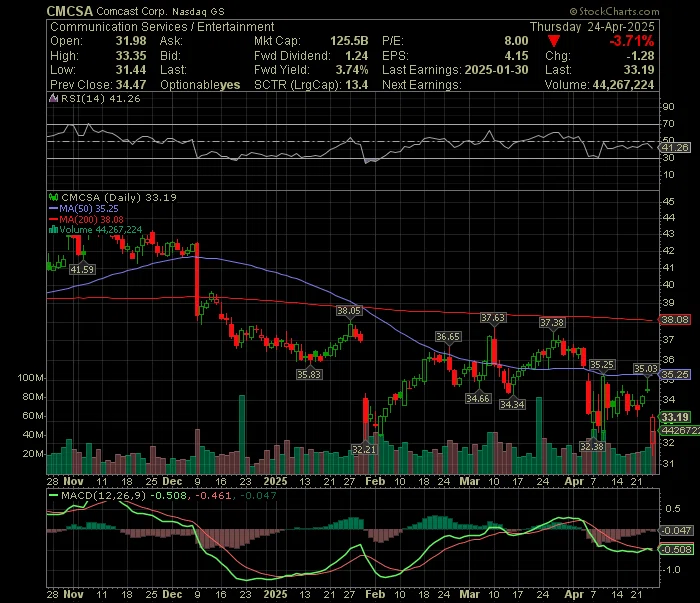Click the SCTR (LrgCap) value 13.4
700x603 pixels.
pos(356,85)
